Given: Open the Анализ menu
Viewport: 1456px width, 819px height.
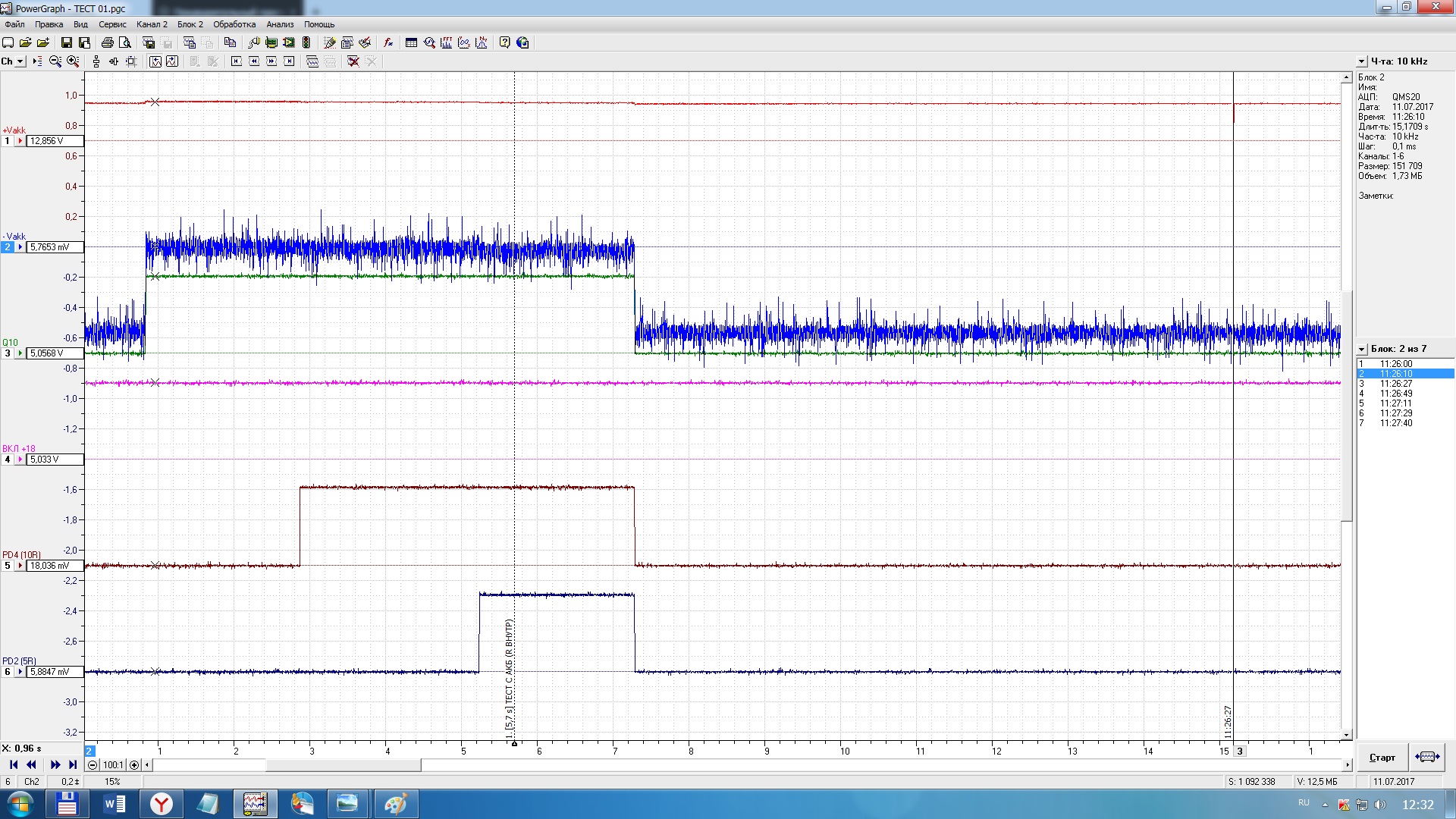Looking at the screenshot, I should click(x=280, y=24).
